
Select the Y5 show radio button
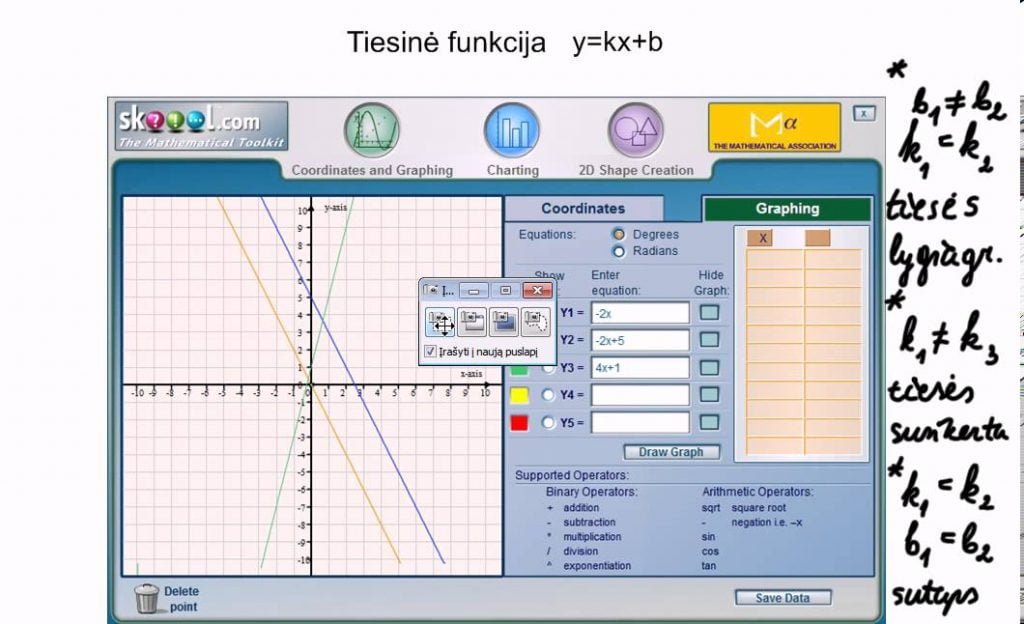point(548,422)
